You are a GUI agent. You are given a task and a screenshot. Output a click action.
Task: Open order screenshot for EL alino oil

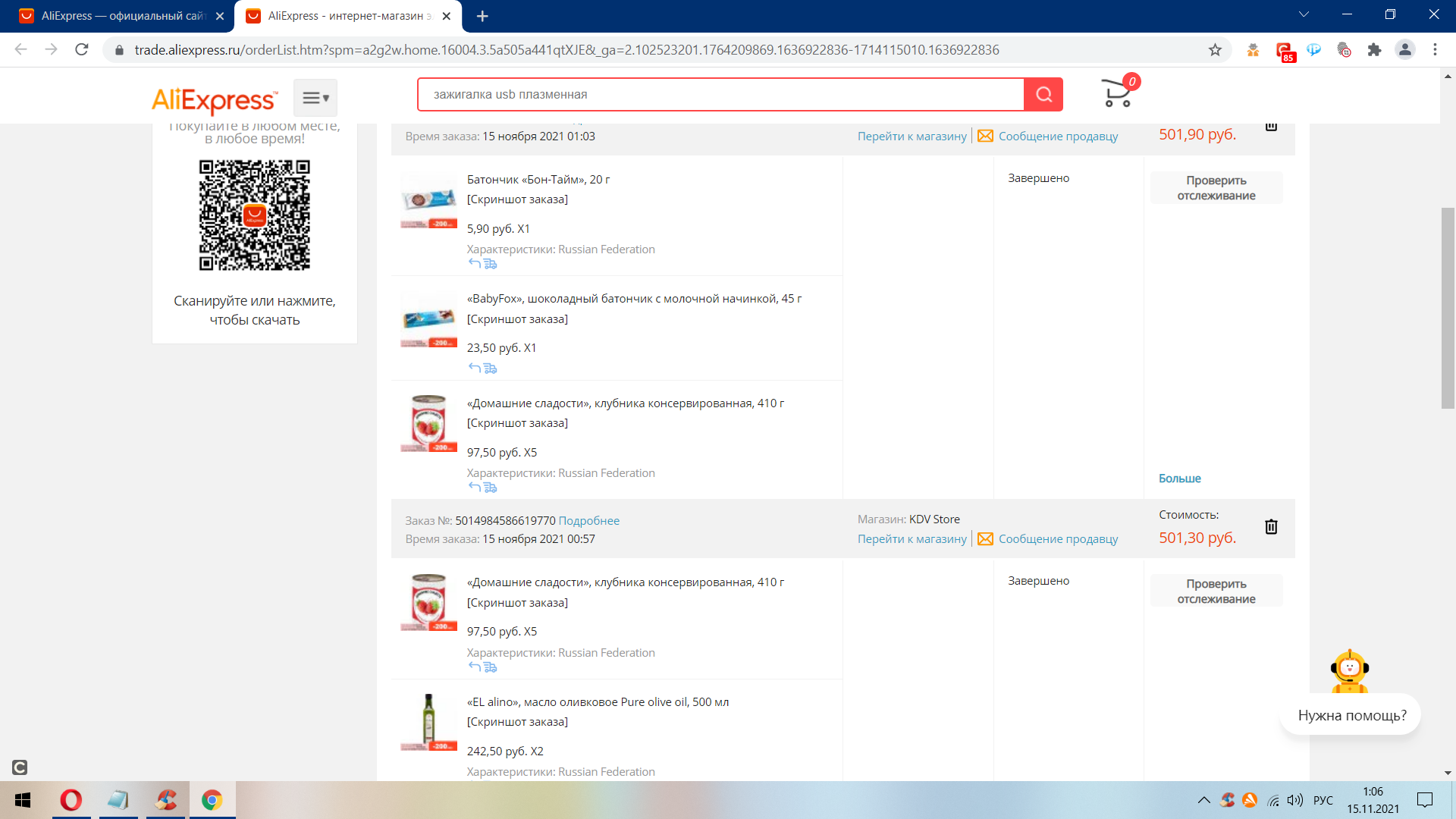point(517,722)
